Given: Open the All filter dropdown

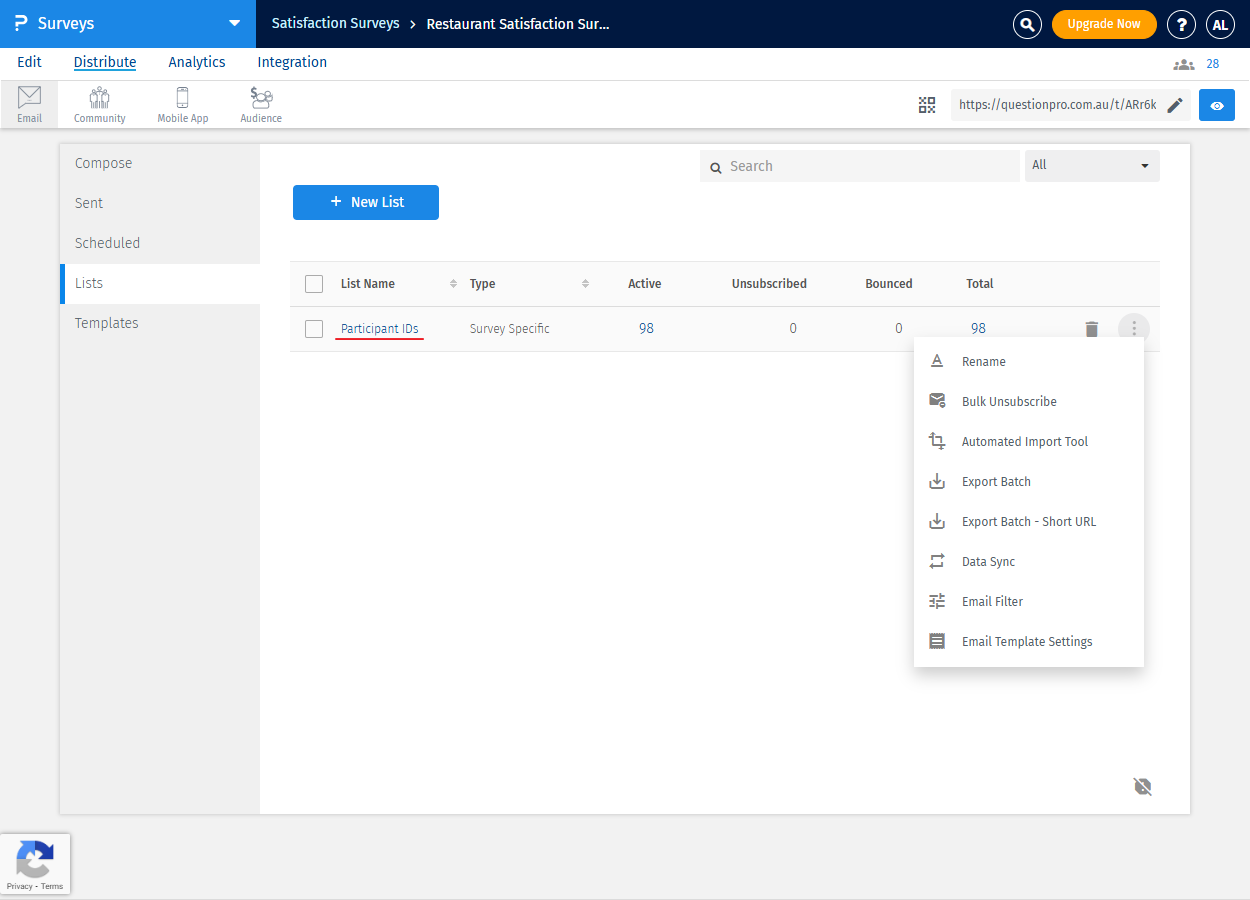Looking at the screenshot, I should pos(1092,166).
